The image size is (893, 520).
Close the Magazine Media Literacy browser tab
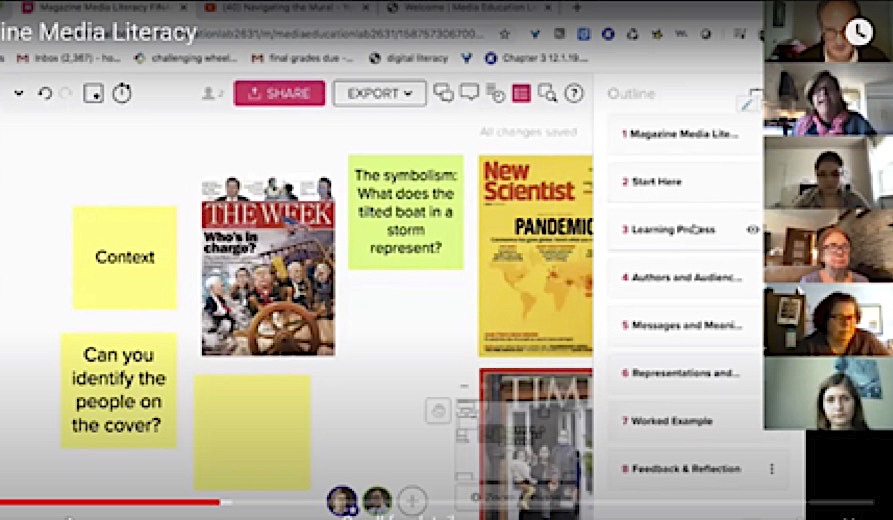pos(183,8)
